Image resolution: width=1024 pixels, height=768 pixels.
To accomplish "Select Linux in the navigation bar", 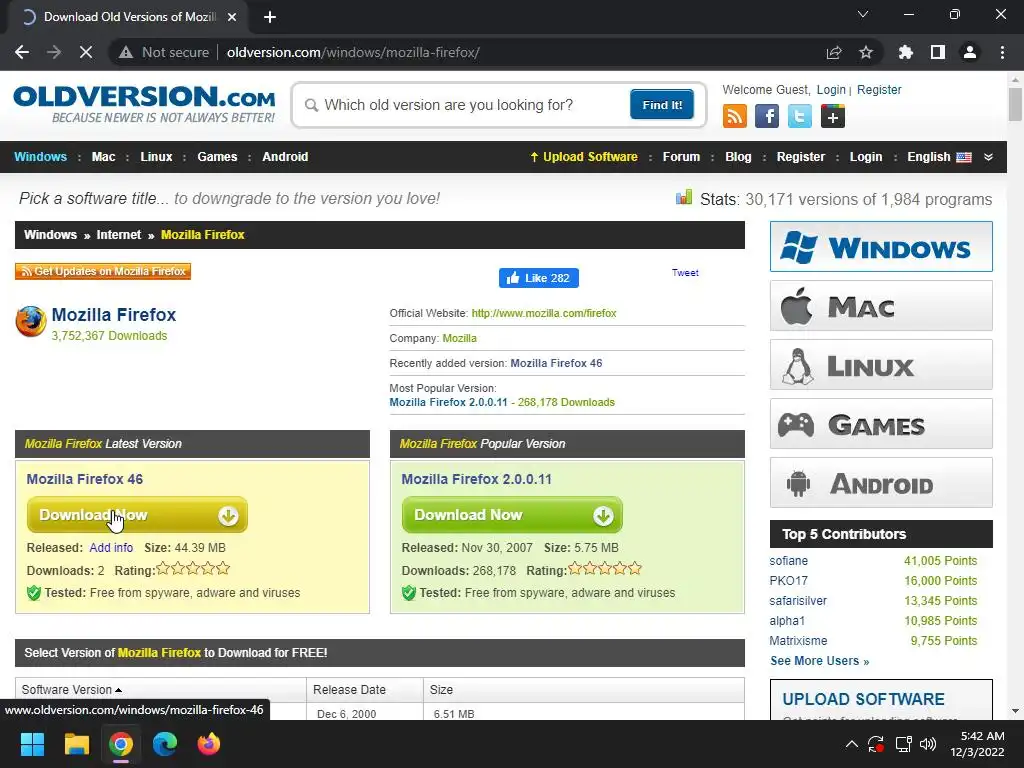I will (156, 157).
